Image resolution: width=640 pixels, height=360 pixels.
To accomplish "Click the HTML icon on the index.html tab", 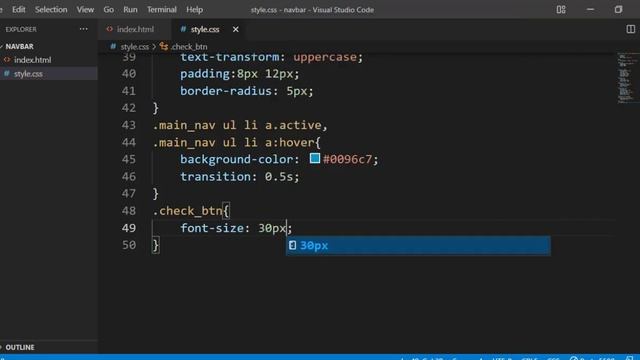I will click(x=109, y=29).
